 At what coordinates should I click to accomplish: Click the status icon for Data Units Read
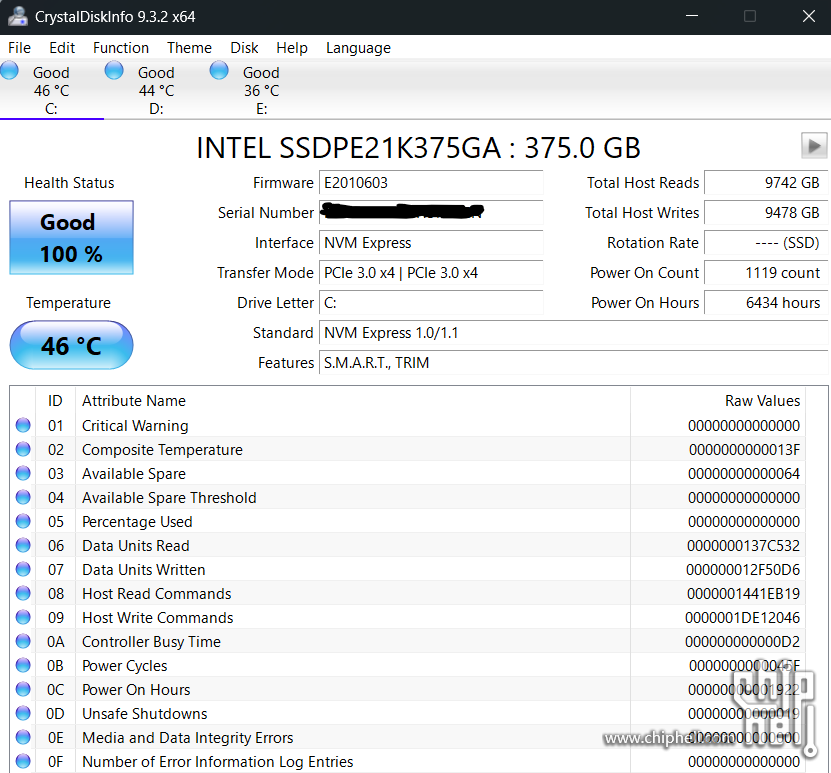pos(23,545)
